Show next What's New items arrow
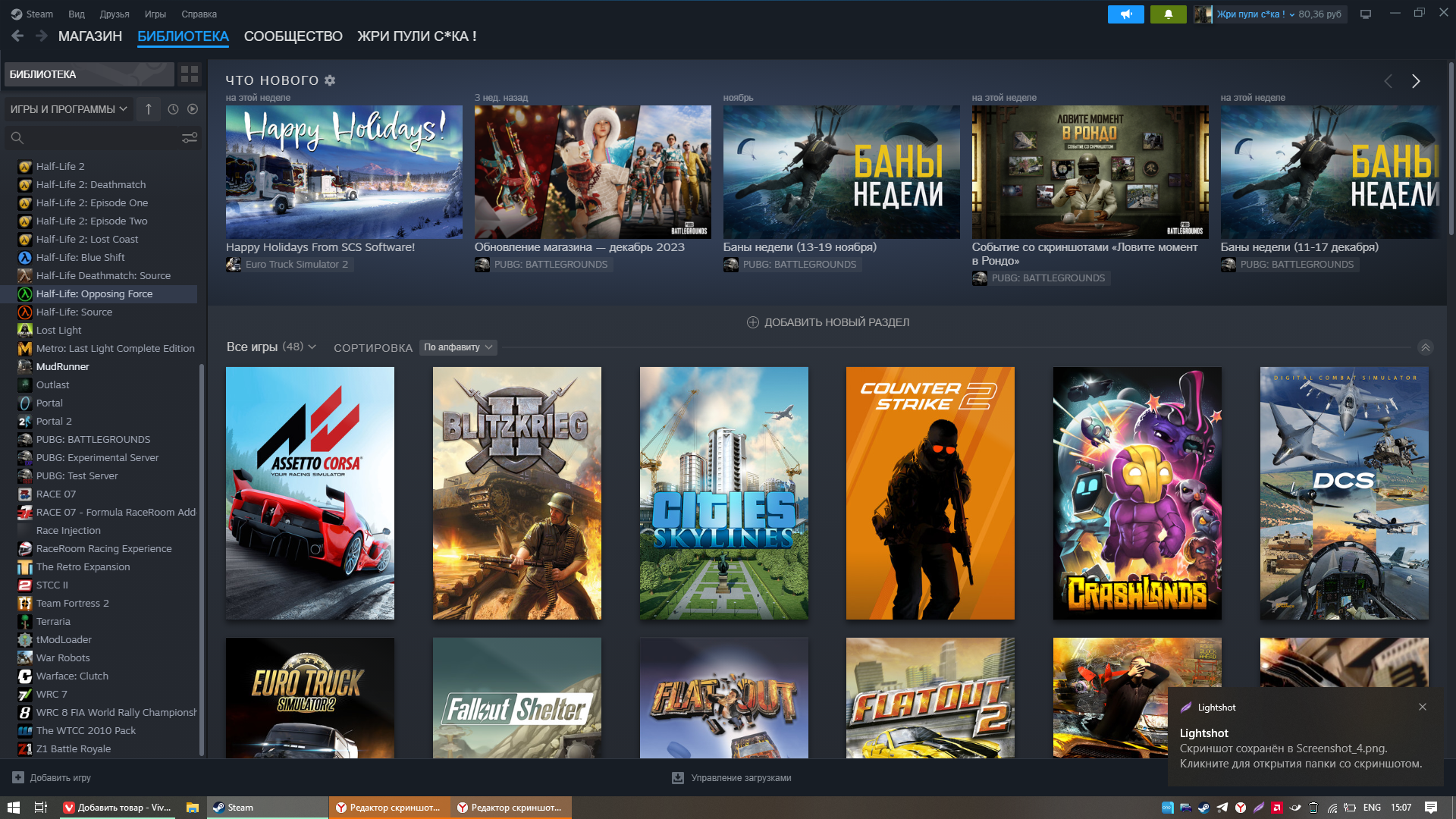Screen dimensions: 1456x819 [x=1415, y=81]
